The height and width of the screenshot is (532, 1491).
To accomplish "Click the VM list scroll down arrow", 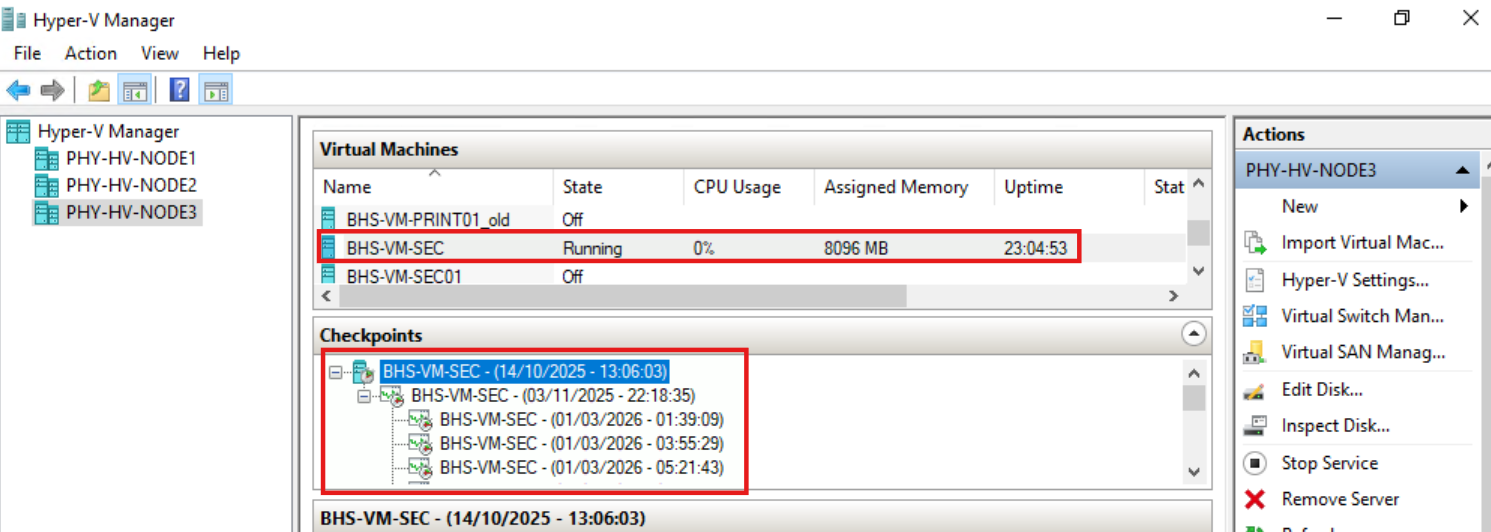I will click(x=1198, y=272).
